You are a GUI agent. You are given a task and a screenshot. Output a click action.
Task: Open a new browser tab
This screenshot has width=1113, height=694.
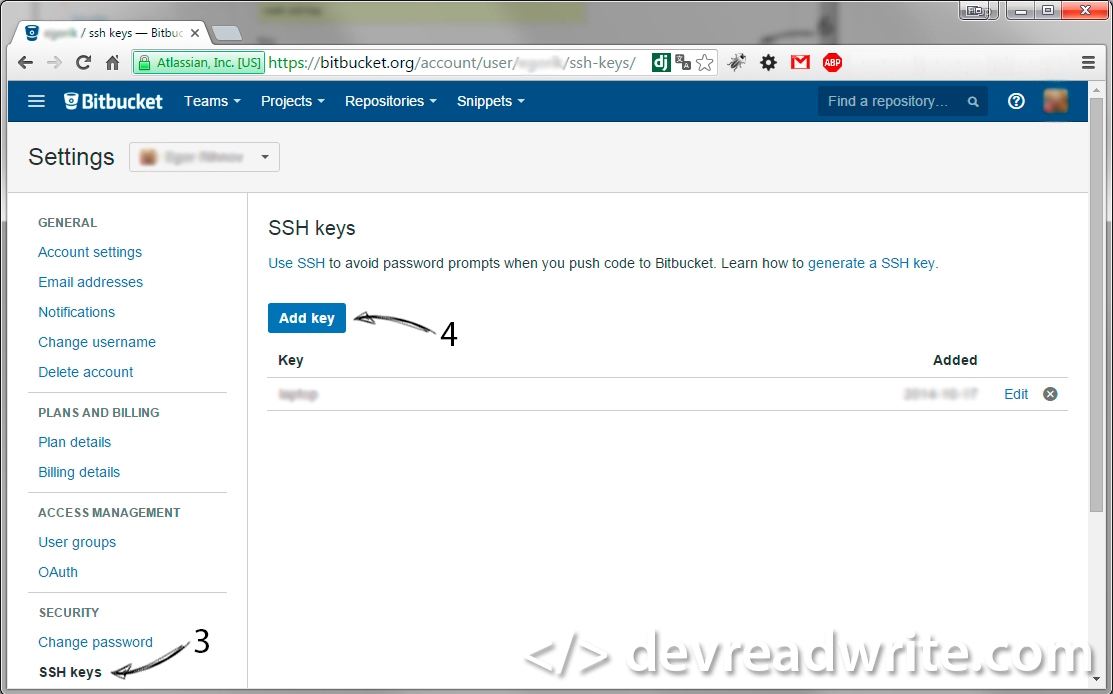[226, 33]
